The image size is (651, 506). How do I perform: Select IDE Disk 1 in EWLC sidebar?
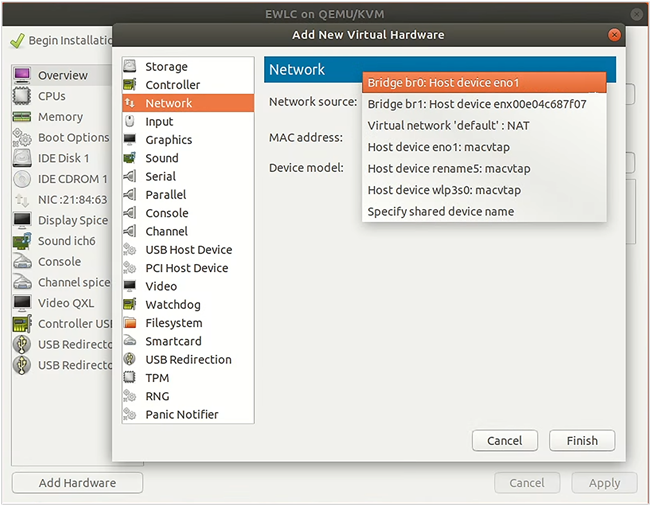(61, 158)
